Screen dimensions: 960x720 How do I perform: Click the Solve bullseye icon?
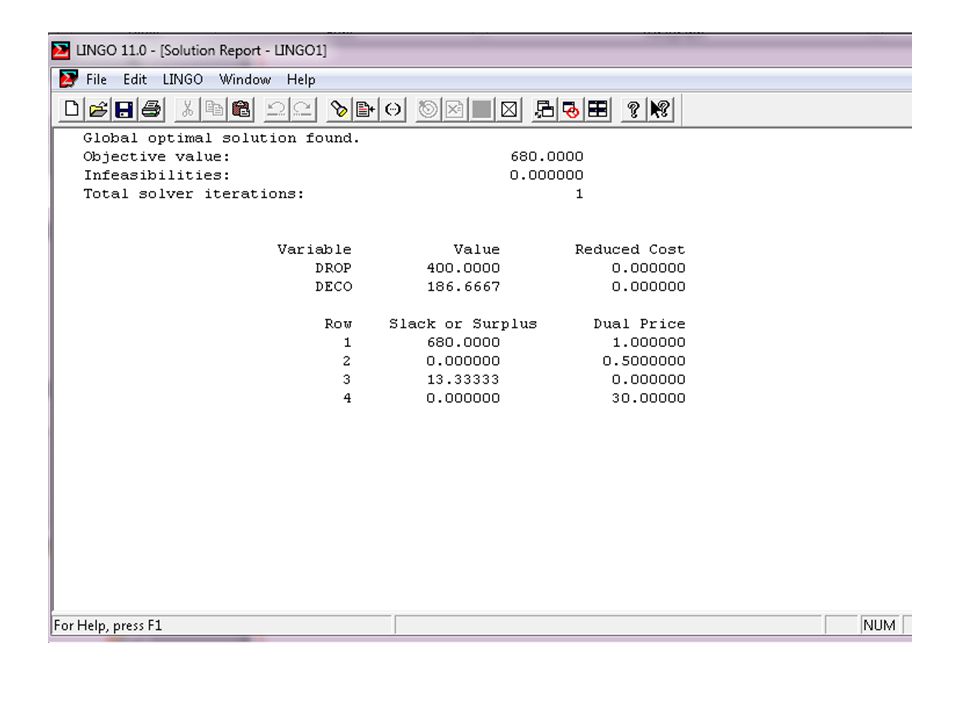tap(428, 110)
